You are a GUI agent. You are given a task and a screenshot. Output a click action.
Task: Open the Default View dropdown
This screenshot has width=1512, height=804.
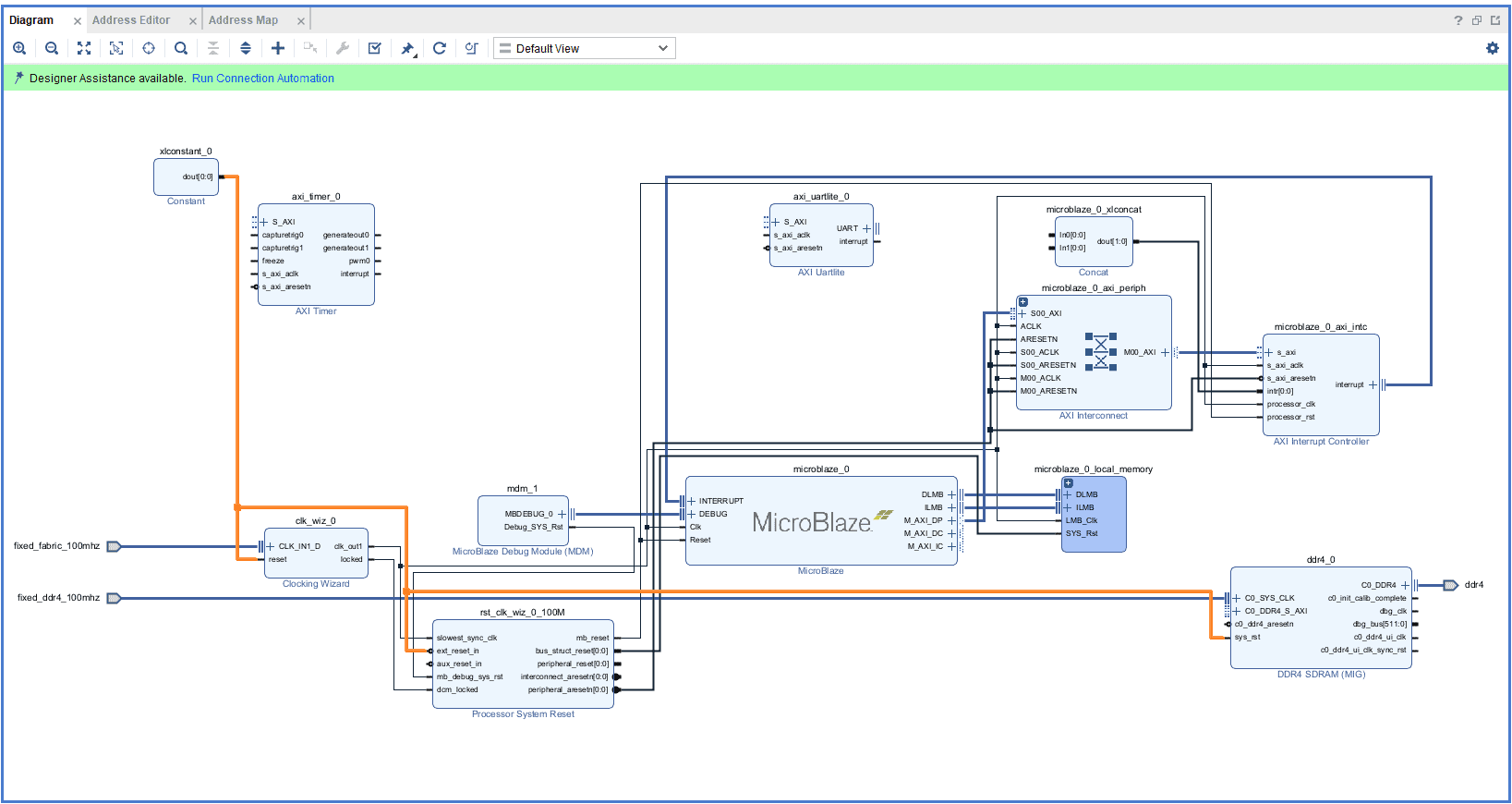click(x=584, y=48)
